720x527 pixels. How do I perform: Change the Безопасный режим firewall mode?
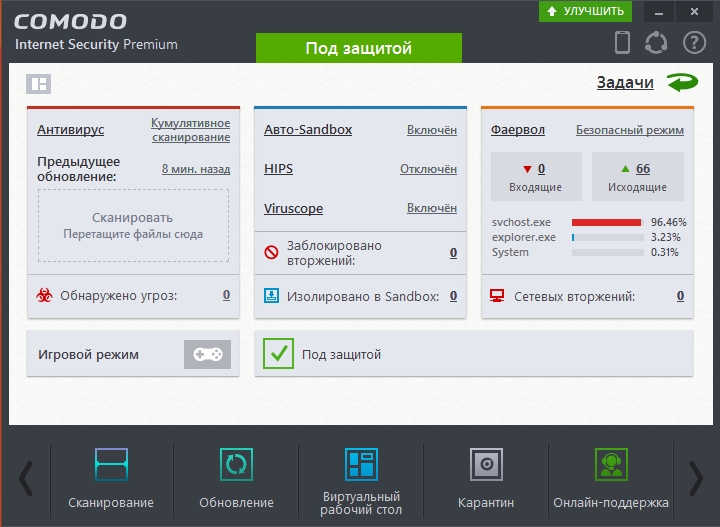(x=630, y=130)
